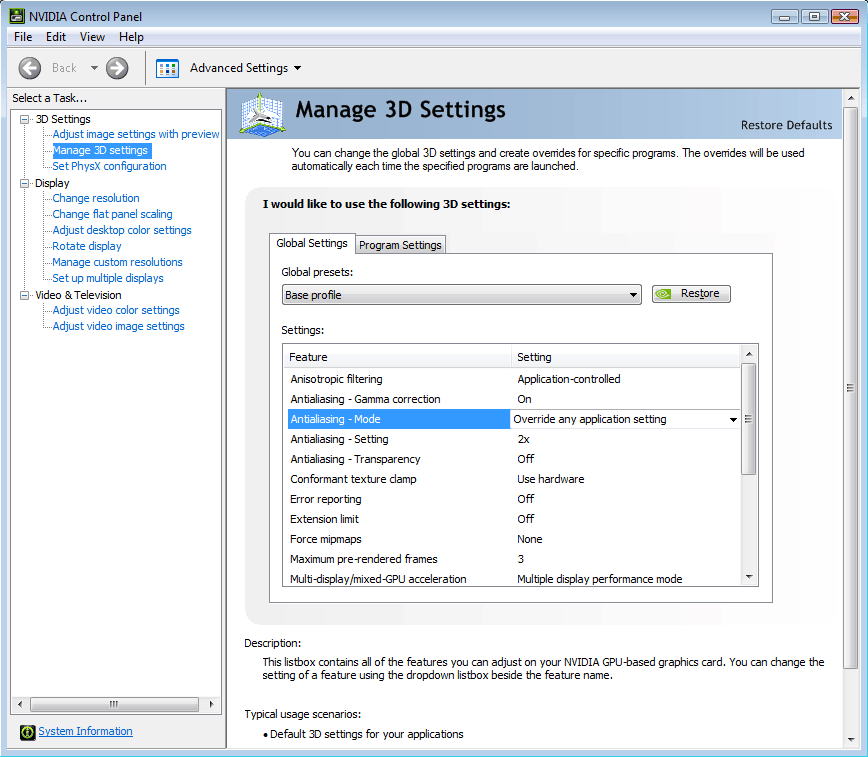Image resolution: width=868 pixels, height=757 pixels.
Task: Select the Conformant texture clamp row
Action: click(x=514, y=479)
